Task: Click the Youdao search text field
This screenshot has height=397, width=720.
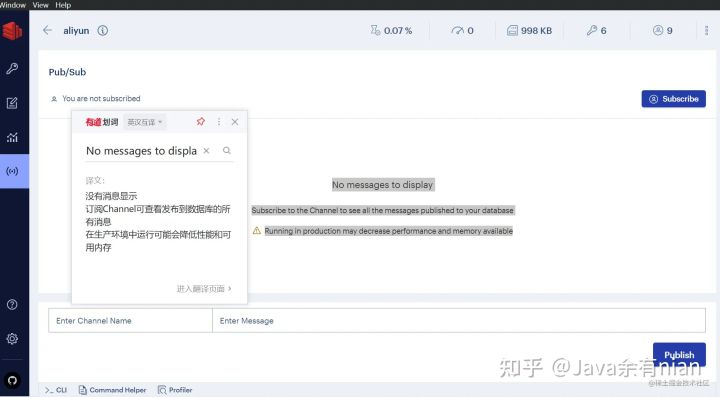Action: pos(141,151)
